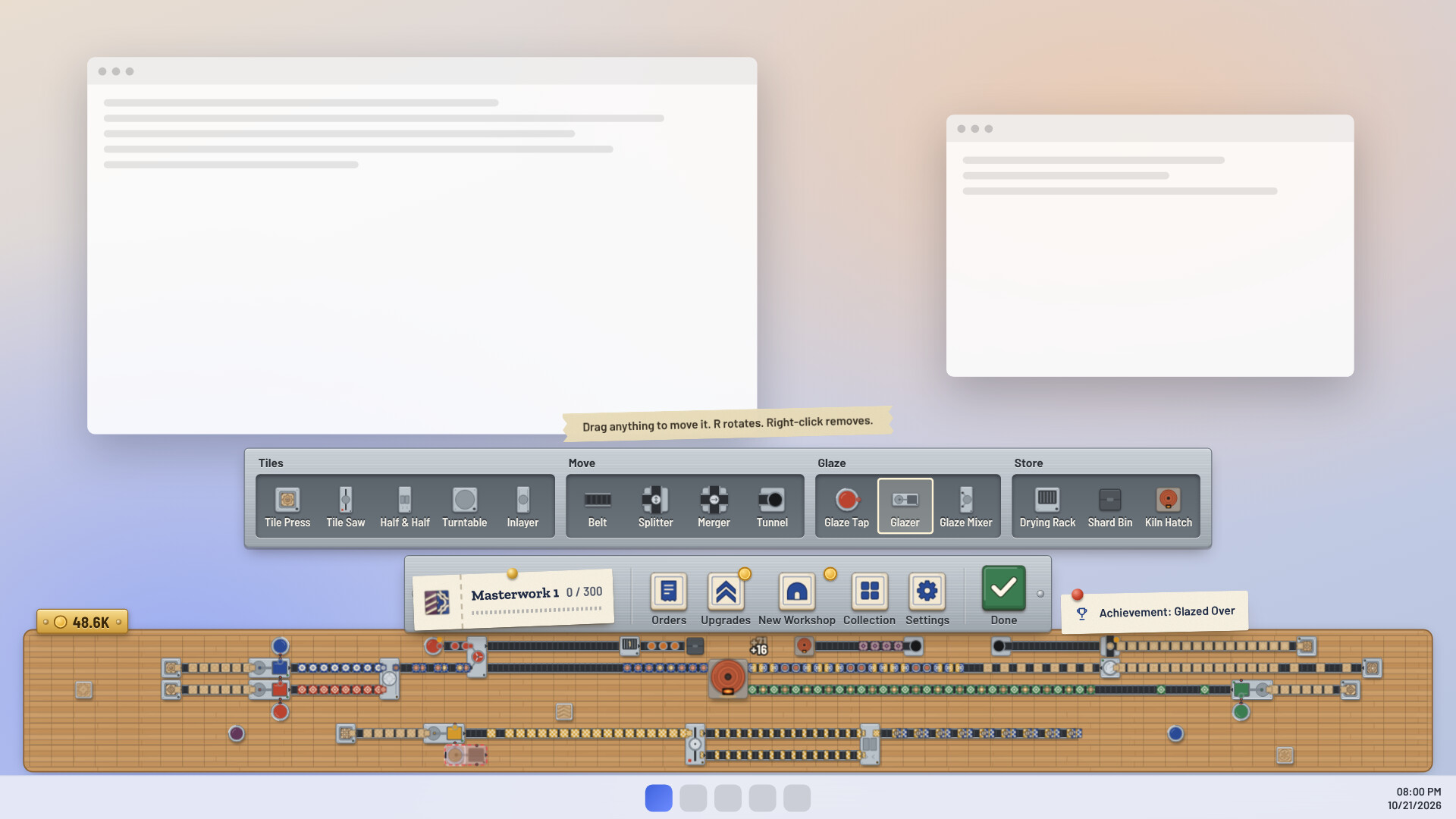Click the dark shard bin on the floor
This screenshot has width=1456, height=819.
point(695,646)
